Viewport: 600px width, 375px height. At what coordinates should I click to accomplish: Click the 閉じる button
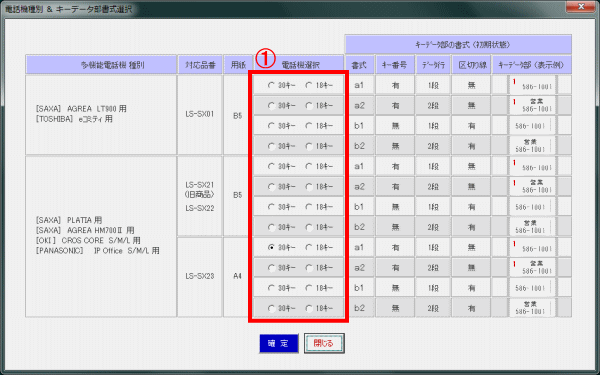click(324, 343)
